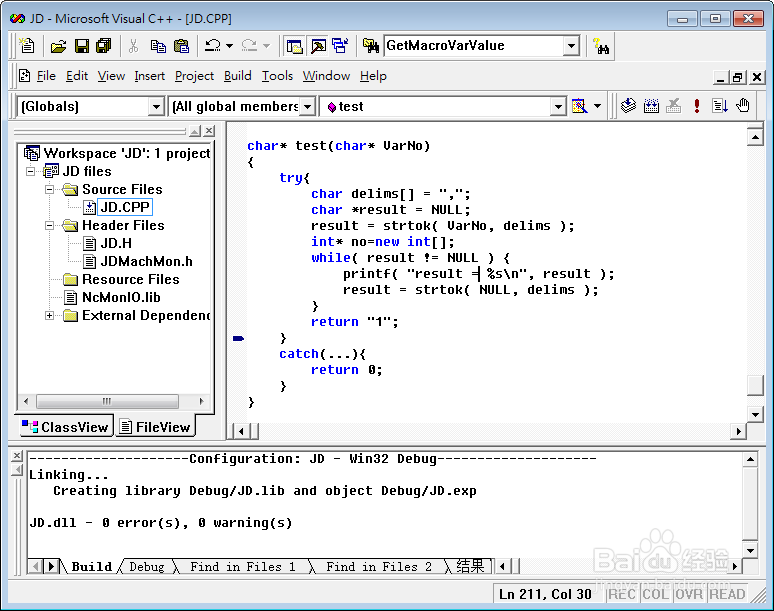Click the Redo arrow icon

point(249,46)
